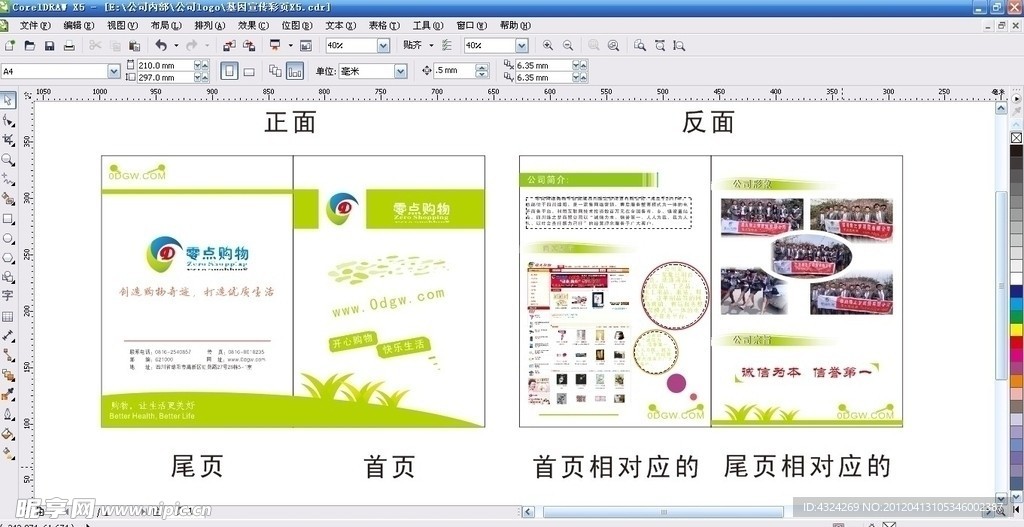
Task: Set page orientation to Landscape
Action: pos(249,71)
